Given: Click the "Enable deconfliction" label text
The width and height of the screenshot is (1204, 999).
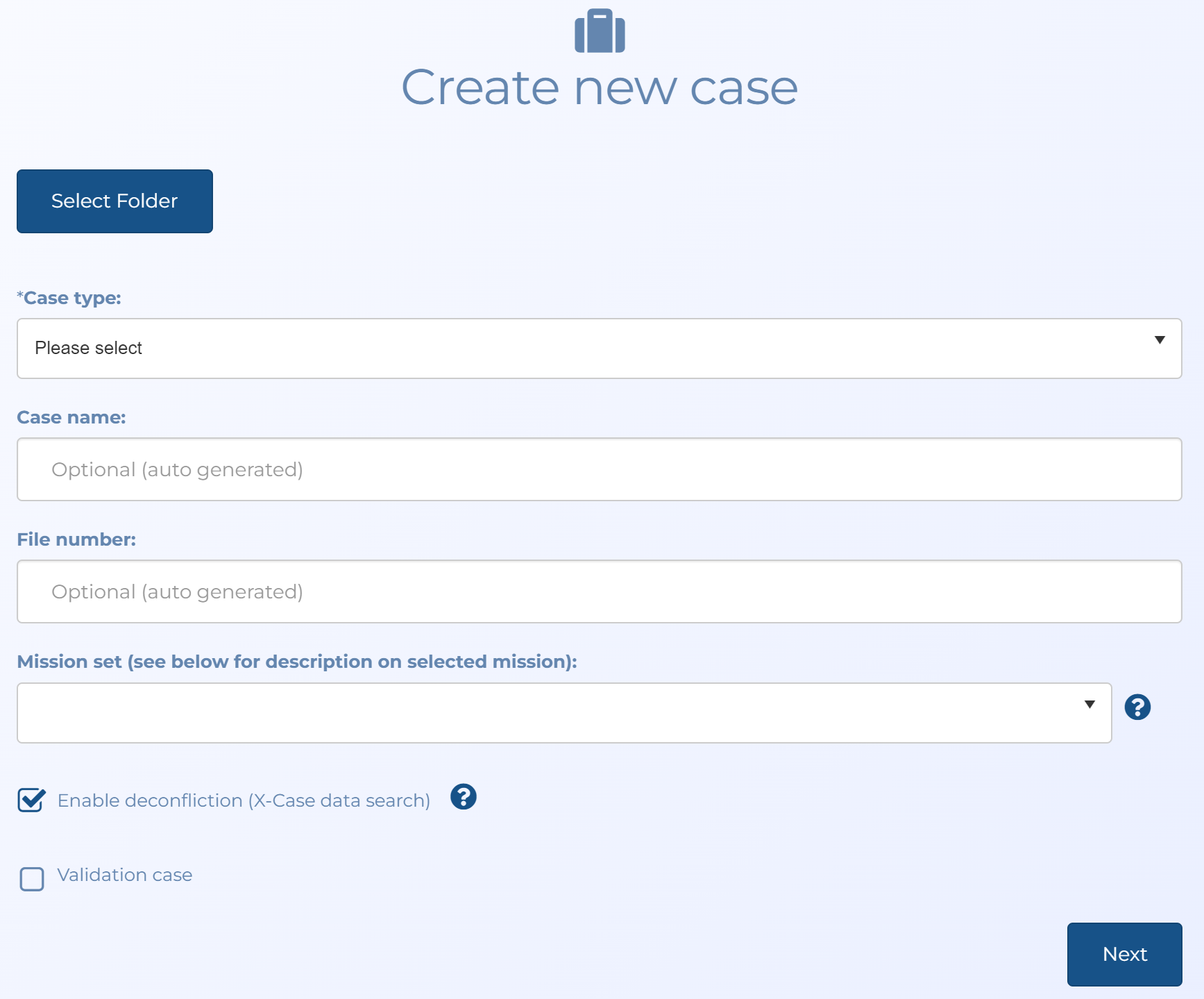Looking at the screenshot, I should [244, 800].
